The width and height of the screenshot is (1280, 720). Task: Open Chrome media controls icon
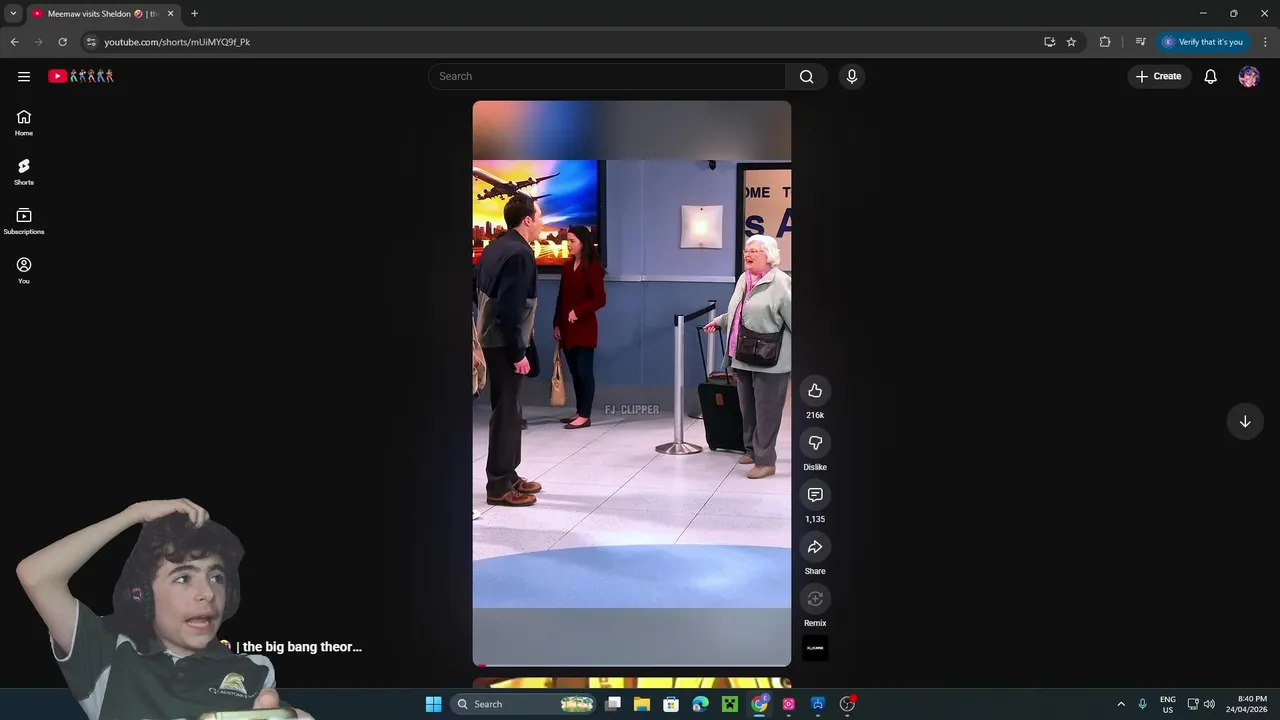[1140, 42]
